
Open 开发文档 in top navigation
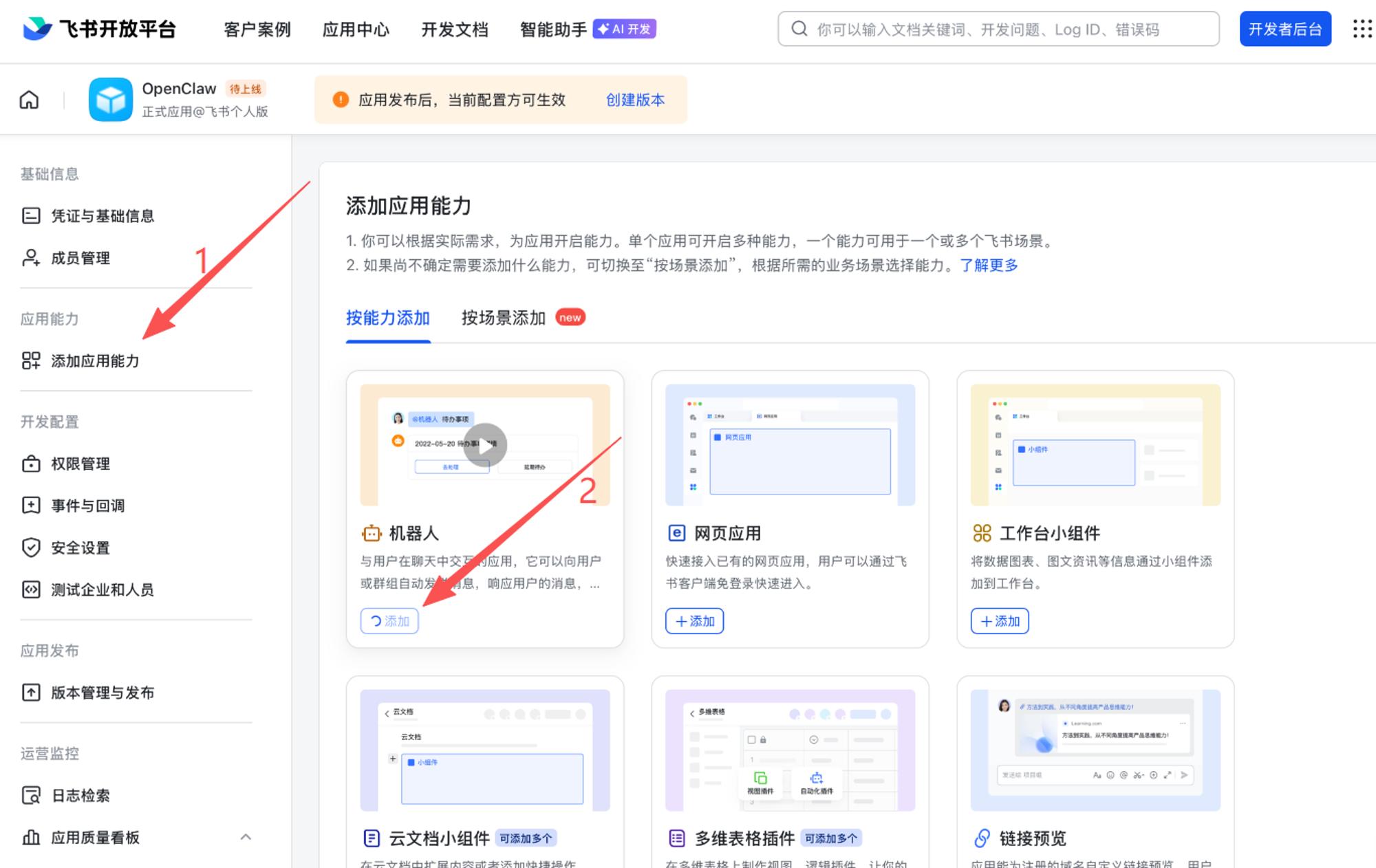(454, 30)
